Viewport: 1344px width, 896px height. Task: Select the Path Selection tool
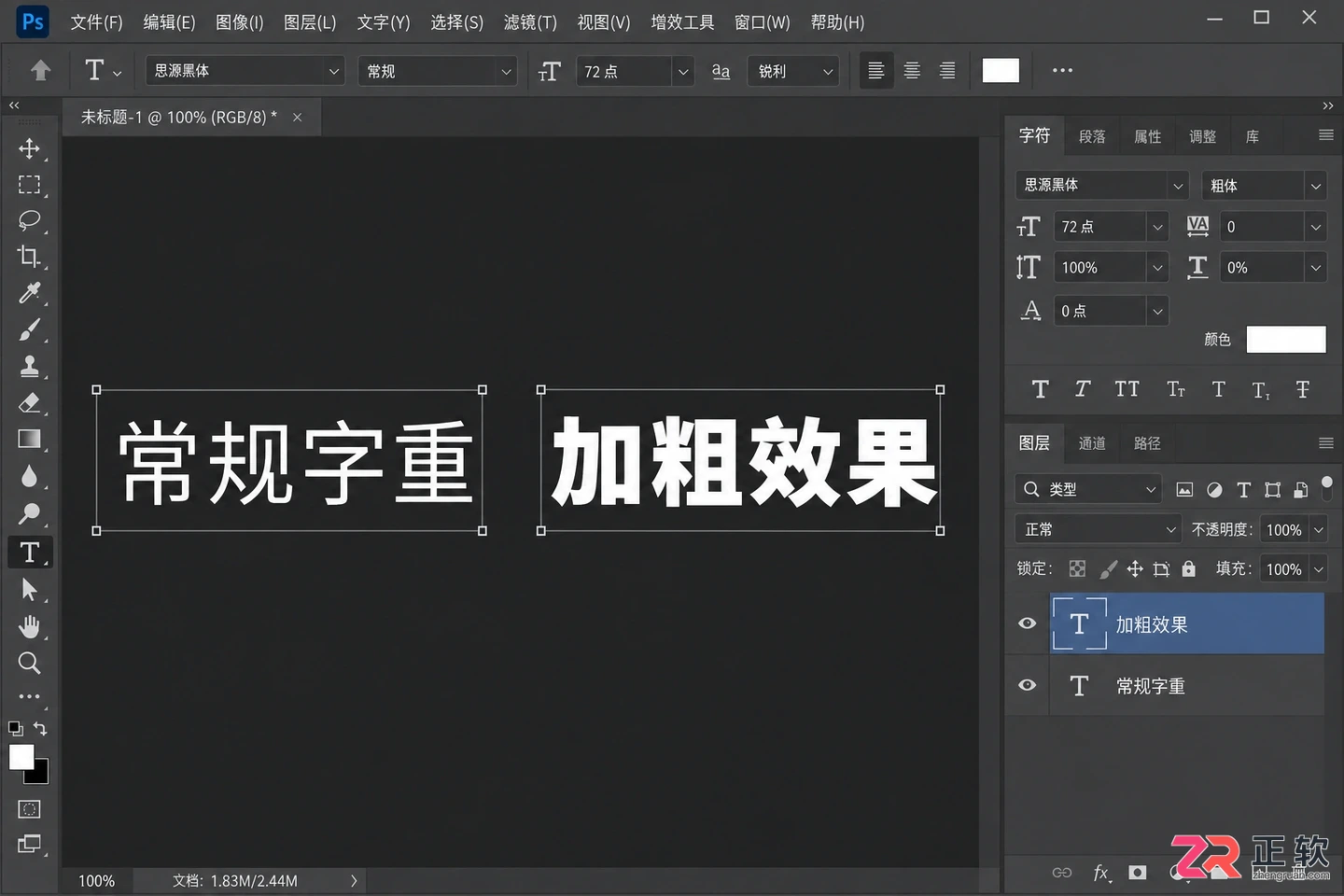[x=30, y=590]
